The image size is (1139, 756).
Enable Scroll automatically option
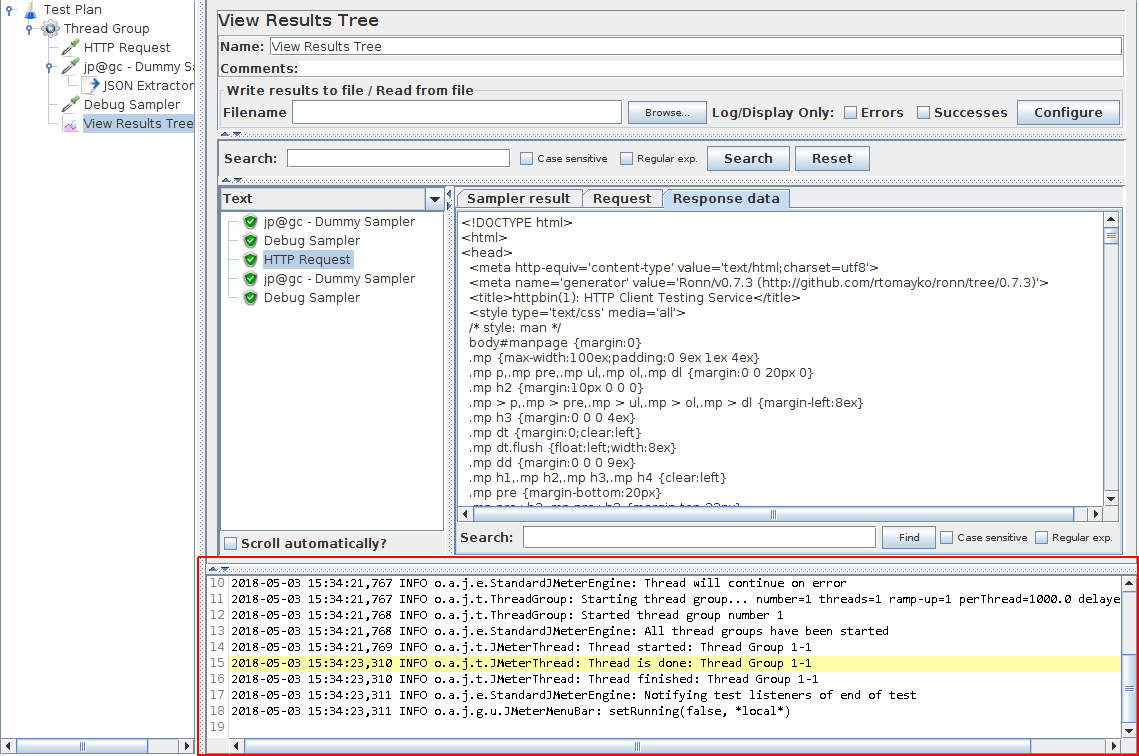pos(229,543)
